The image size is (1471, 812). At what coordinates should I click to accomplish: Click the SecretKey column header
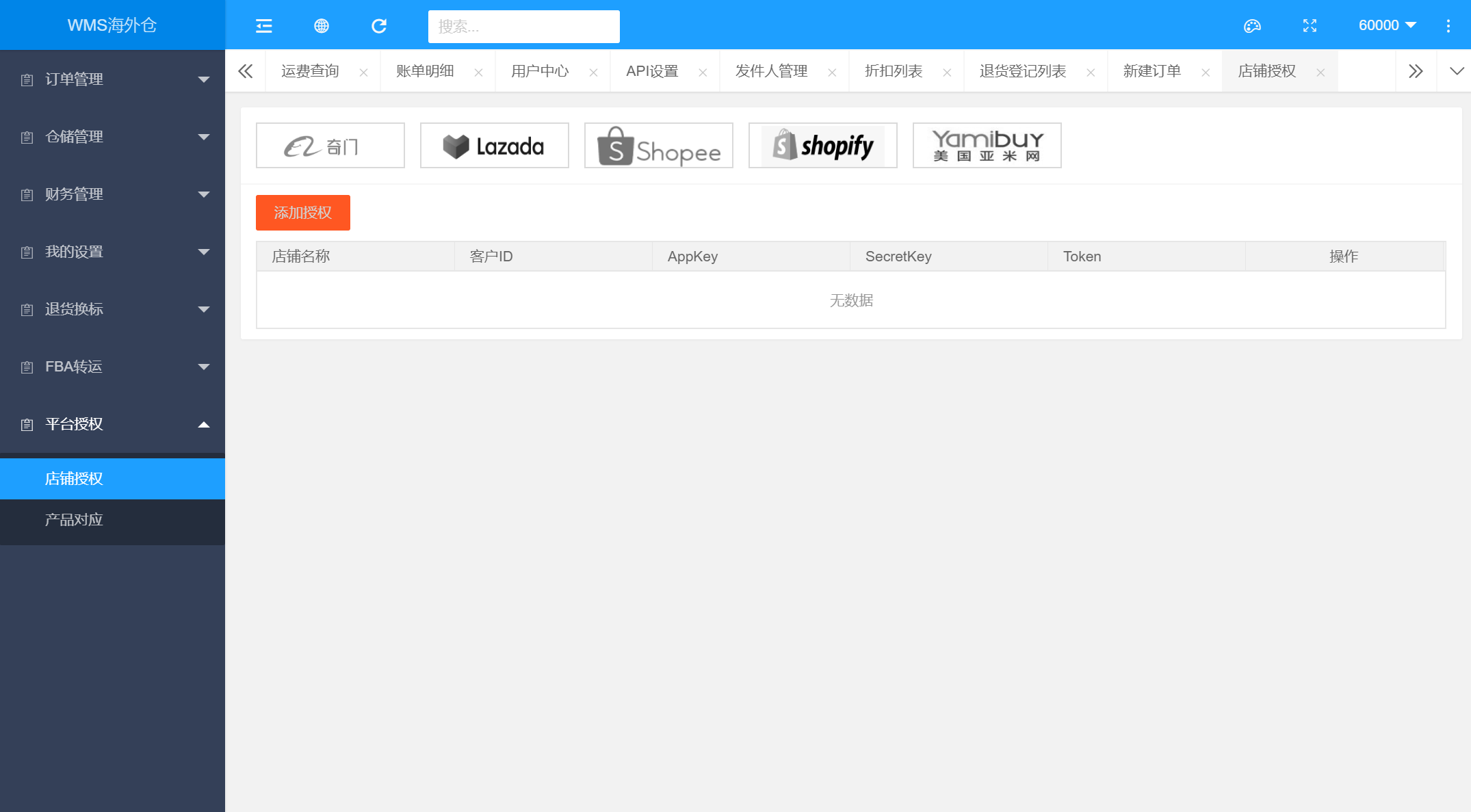[x=948, y=257]
